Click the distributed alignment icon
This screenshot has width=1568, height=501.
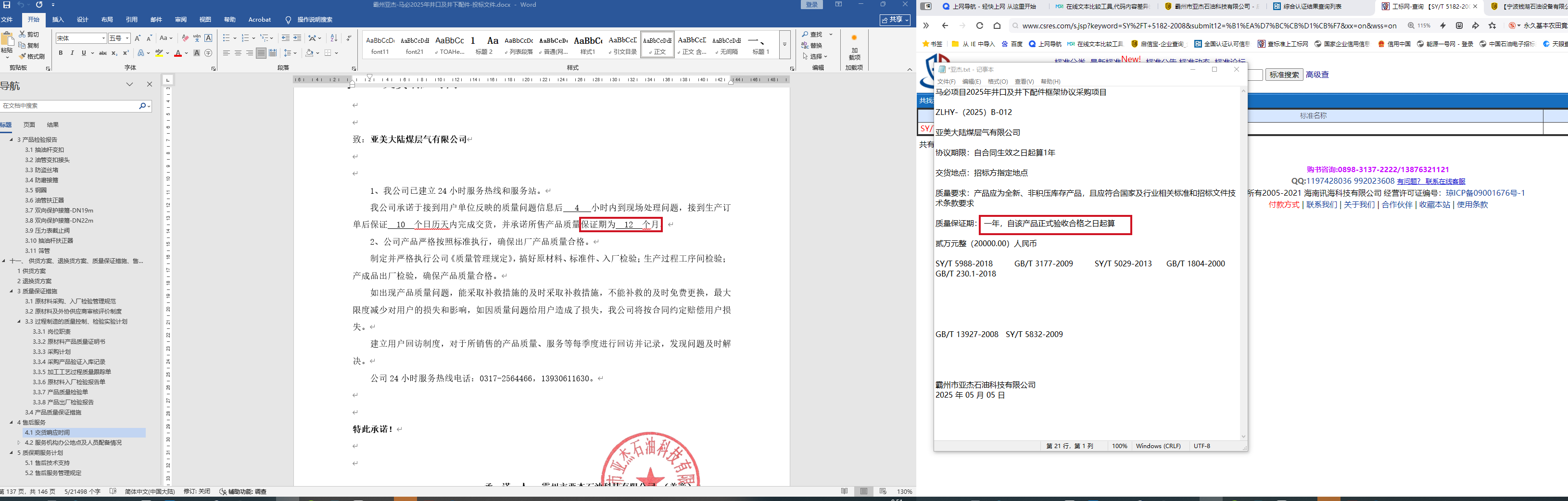[x=273, y=53]
